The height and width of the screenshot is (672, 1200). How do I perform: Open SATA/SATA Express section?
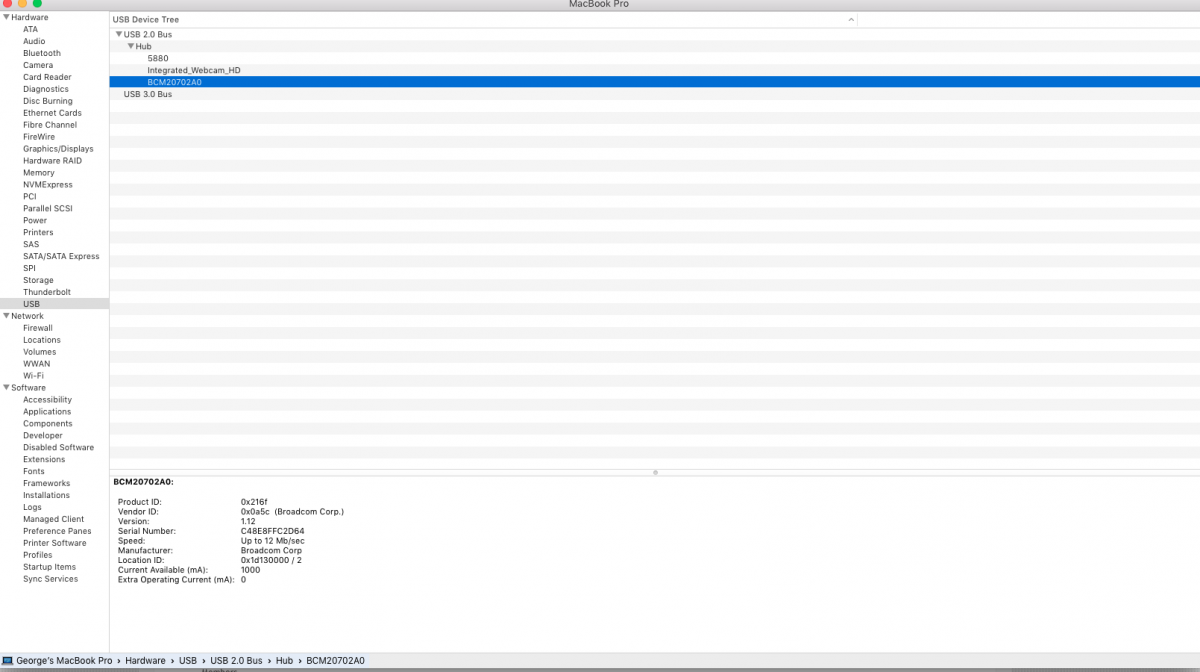(61, 257)
